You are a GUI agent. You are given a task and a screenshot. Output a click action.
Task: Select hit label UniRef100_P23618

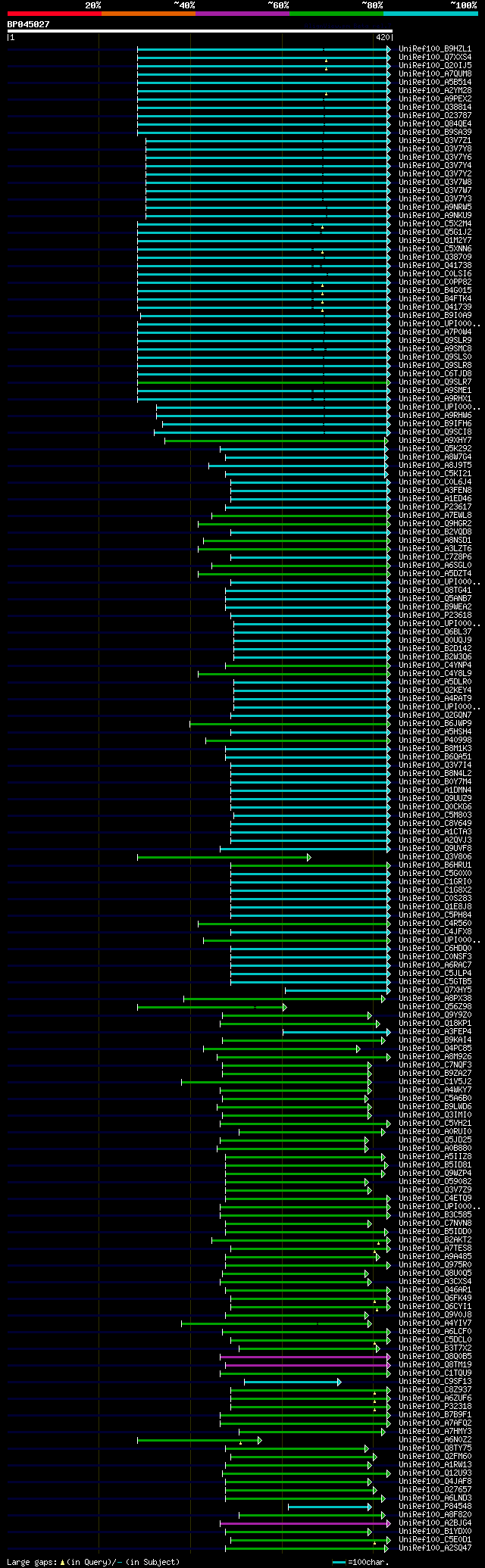tap(435, 615)
